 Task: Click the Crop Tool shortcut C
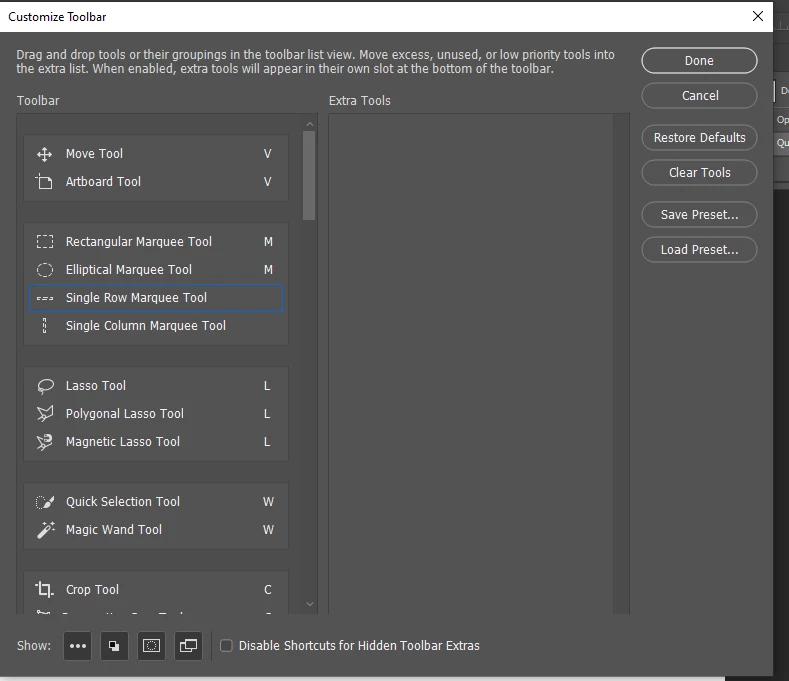click(268, 590)
